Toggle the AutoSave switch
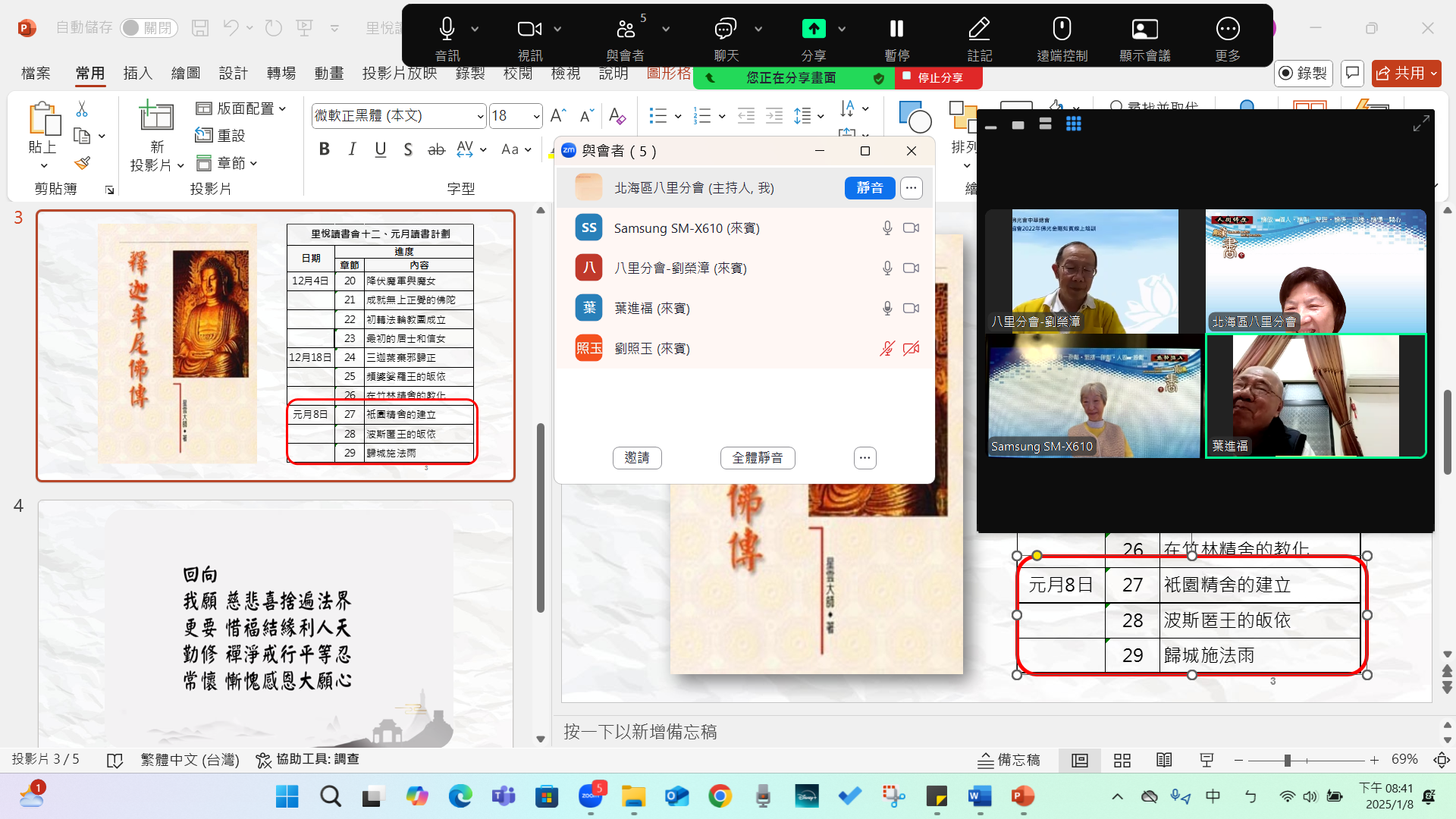 [x=149, y=28]
